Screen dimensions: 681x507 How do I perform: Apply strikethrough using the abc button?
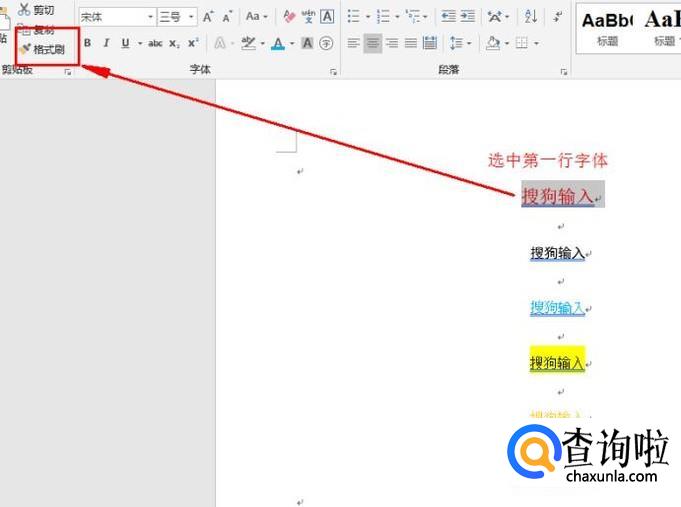pos(155,43)
